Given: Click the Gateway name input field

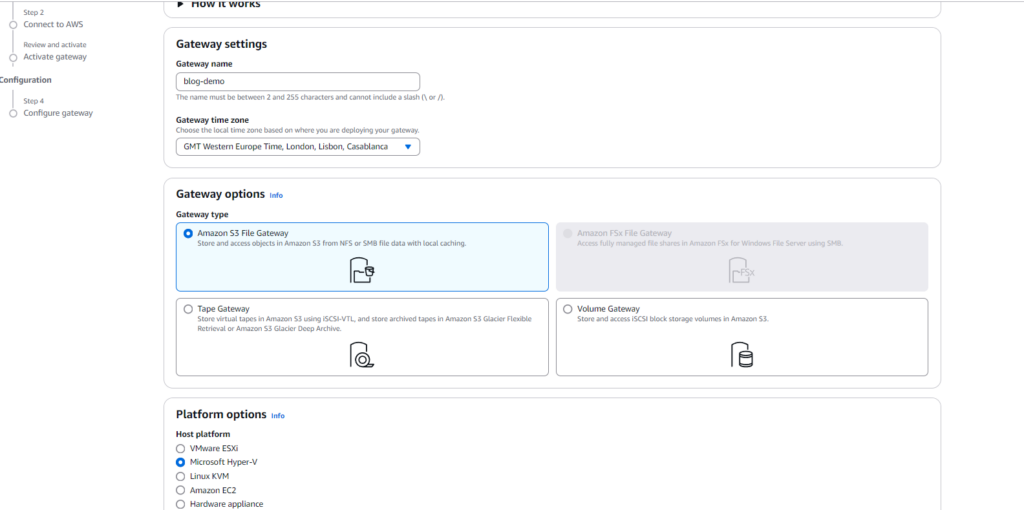Looking at the screenshot, I should click(297, 82).
